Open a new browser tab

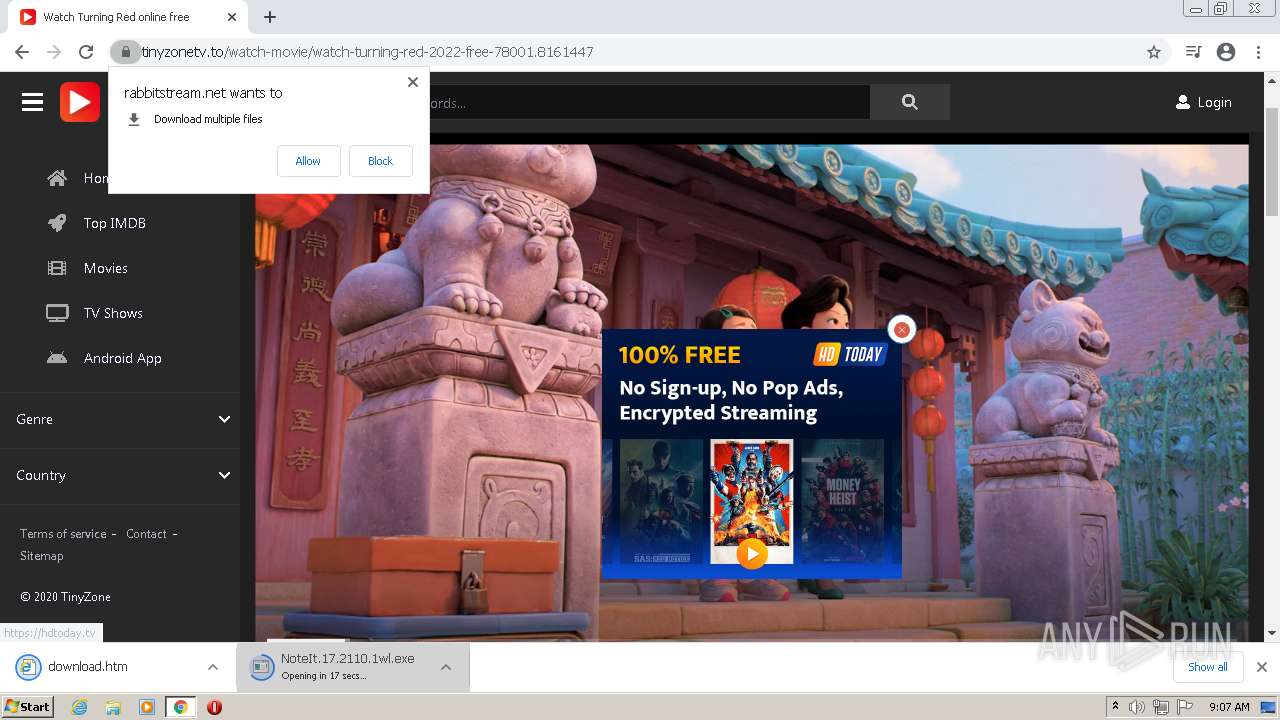pos(270,17)
